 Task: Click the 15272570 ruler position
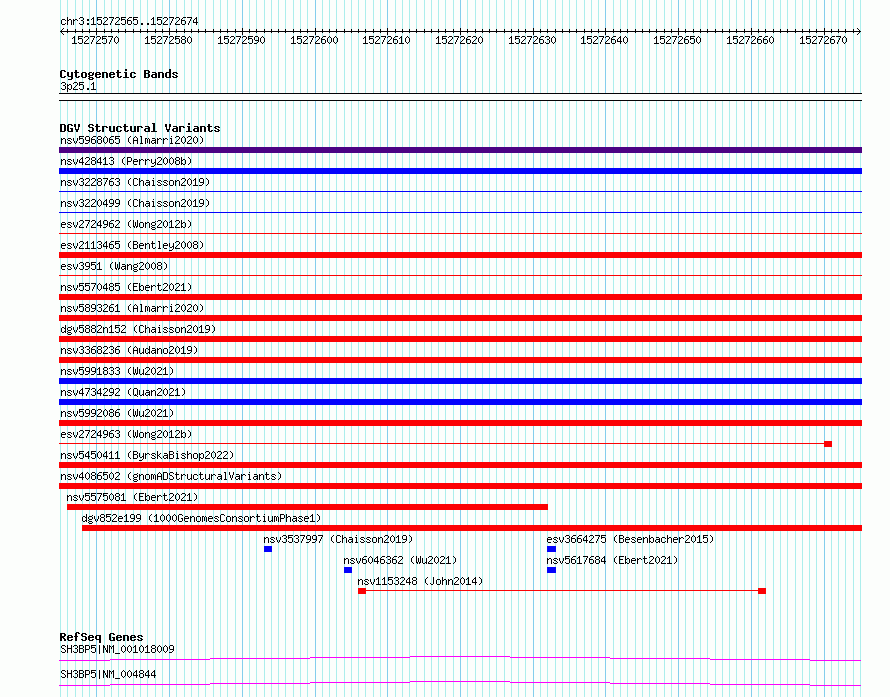pos(95,40)
